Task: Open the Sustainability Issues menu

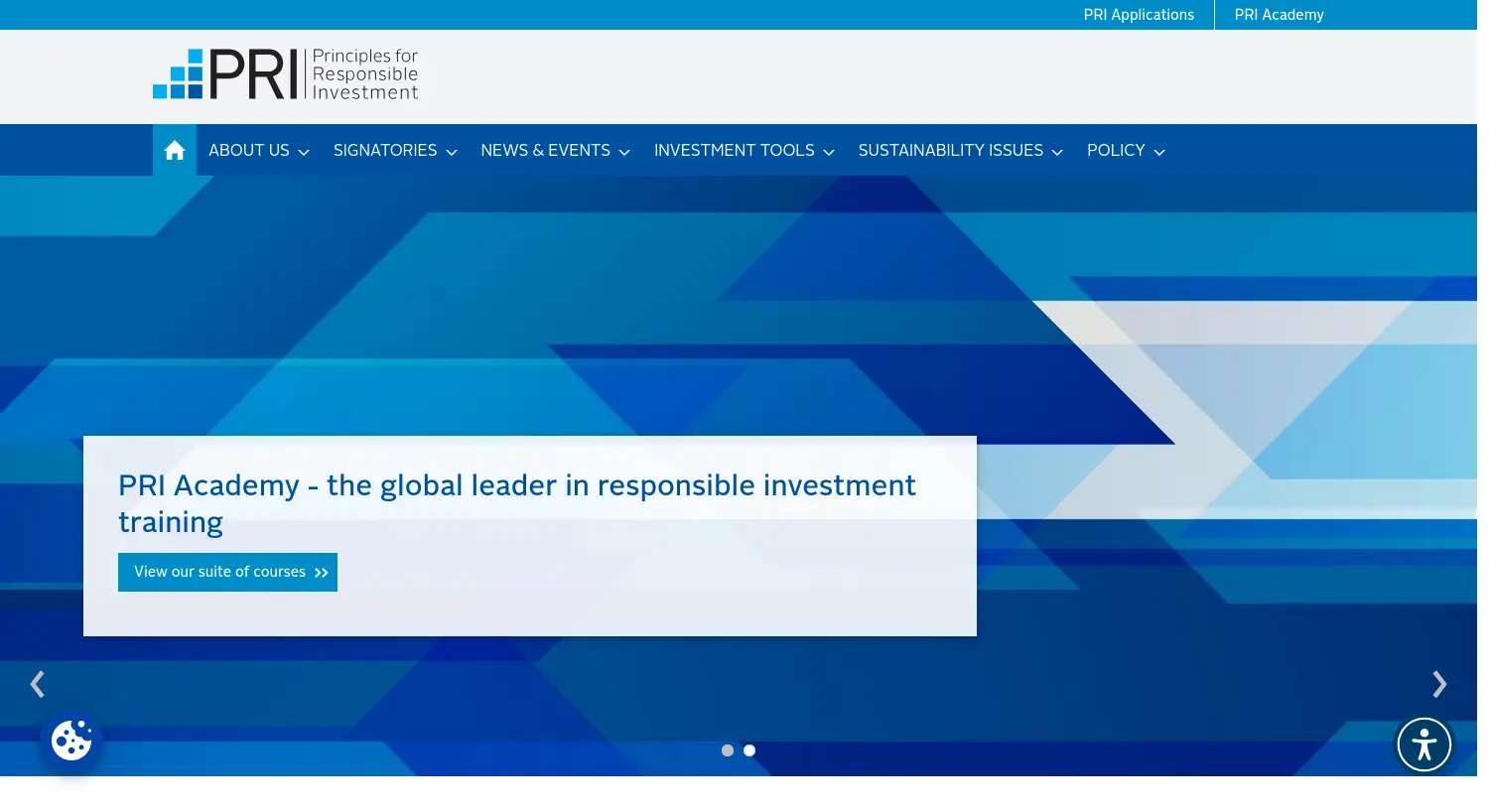Action: [x=960, y=151]
